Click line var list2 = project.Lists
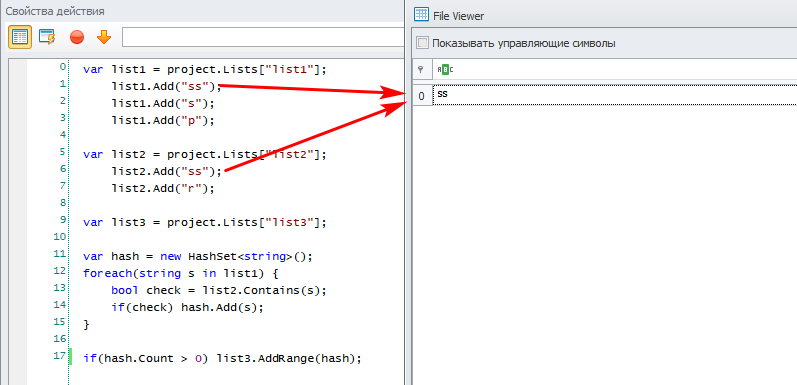 [x=204, y=155]
